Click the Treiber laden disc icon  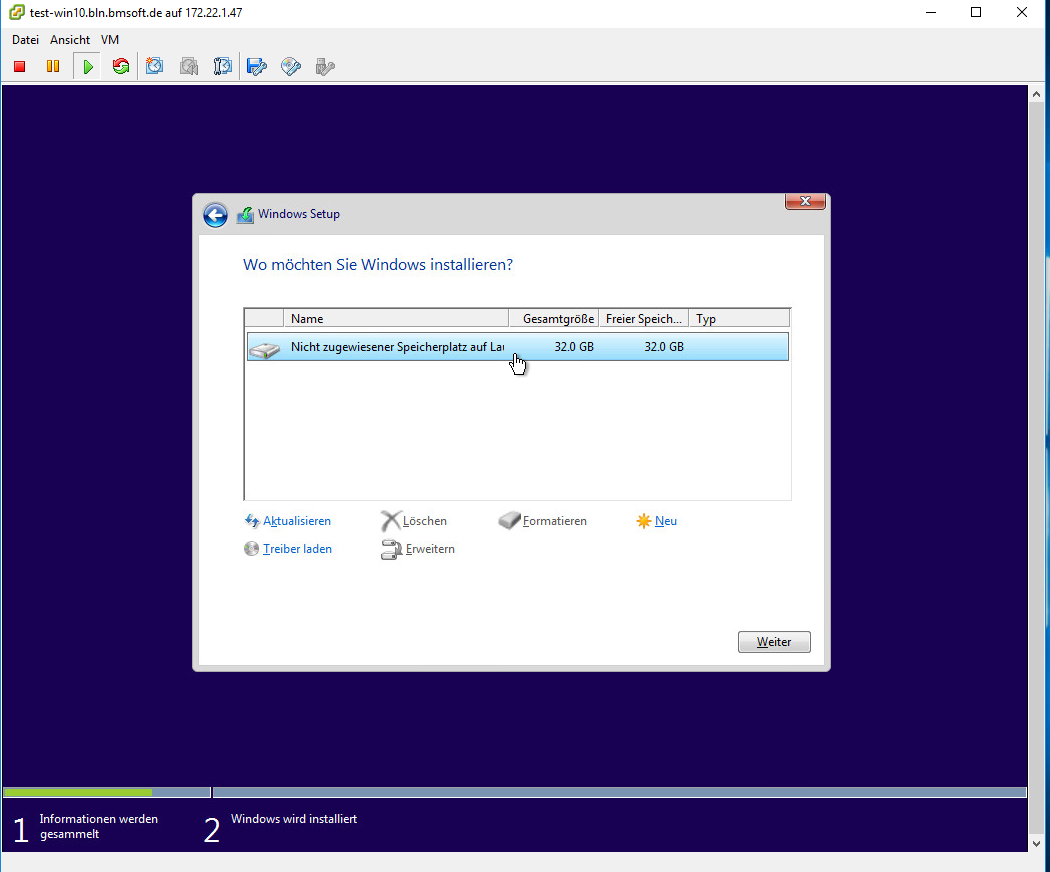click(x=251, y=549)
